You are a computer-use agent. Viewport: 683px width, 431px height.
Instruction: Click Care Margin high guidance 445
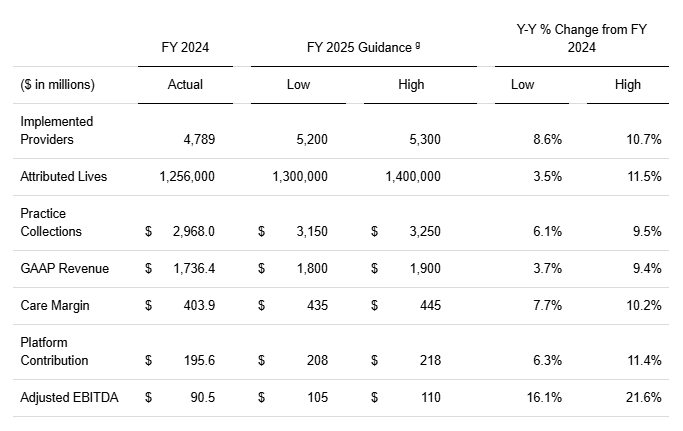coord(429,305)
